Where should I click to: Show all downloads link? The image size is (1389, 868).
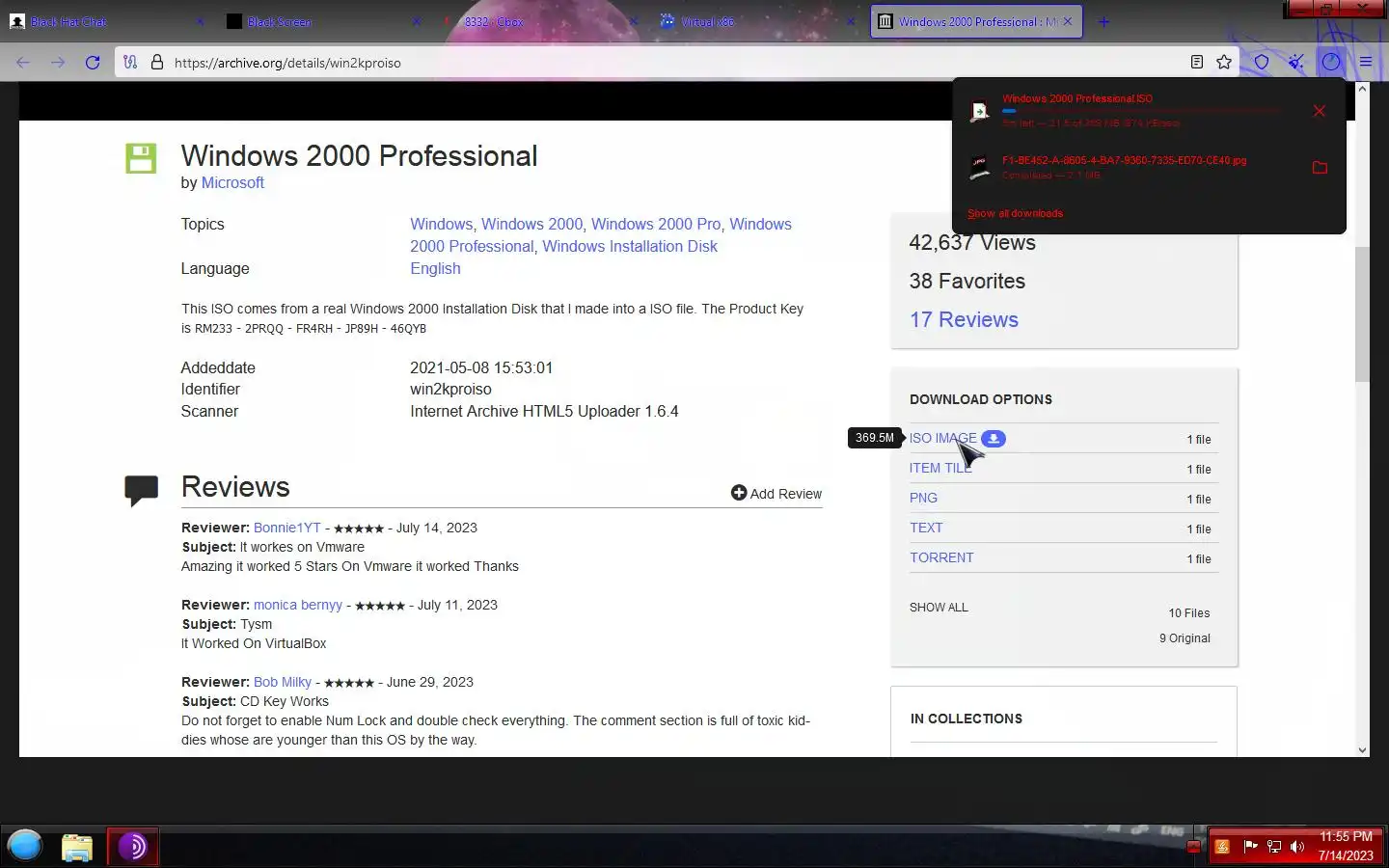[1015, 213]
